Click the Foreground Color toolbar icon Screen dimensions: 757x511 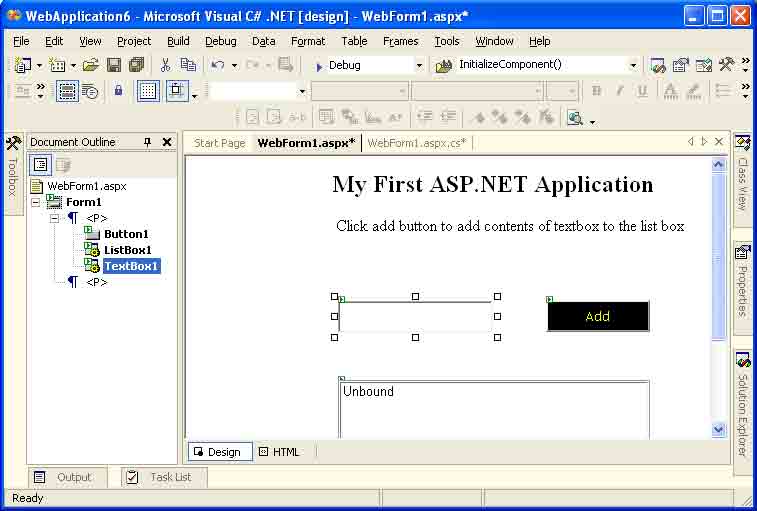point(670,91)
